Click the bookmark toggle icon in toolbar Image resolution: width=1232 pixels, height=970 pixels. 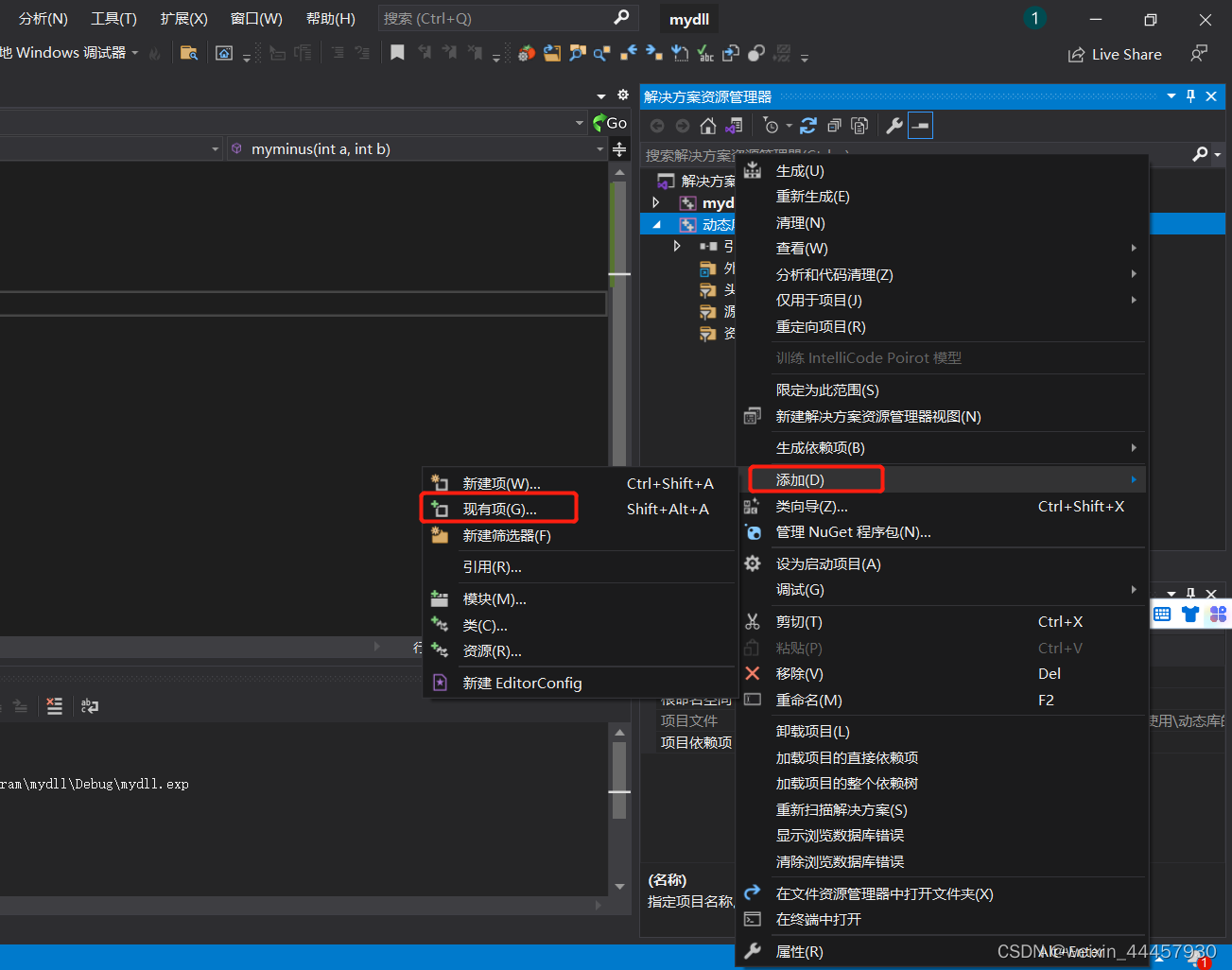(x=398, y=53)
